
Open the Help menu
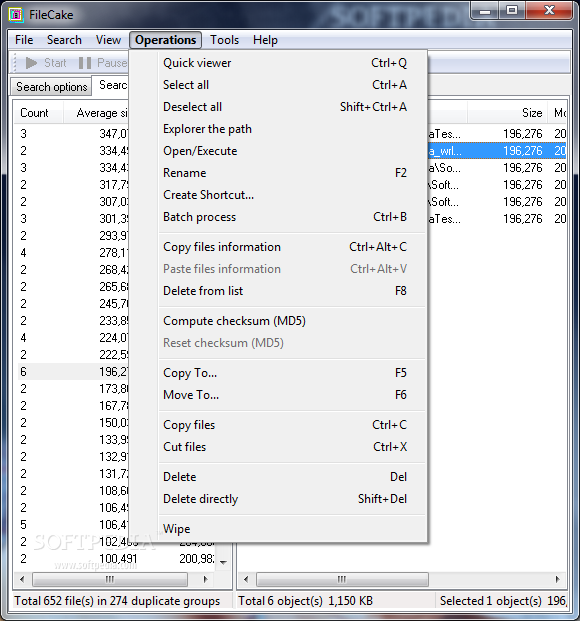[x=265, y=40]
